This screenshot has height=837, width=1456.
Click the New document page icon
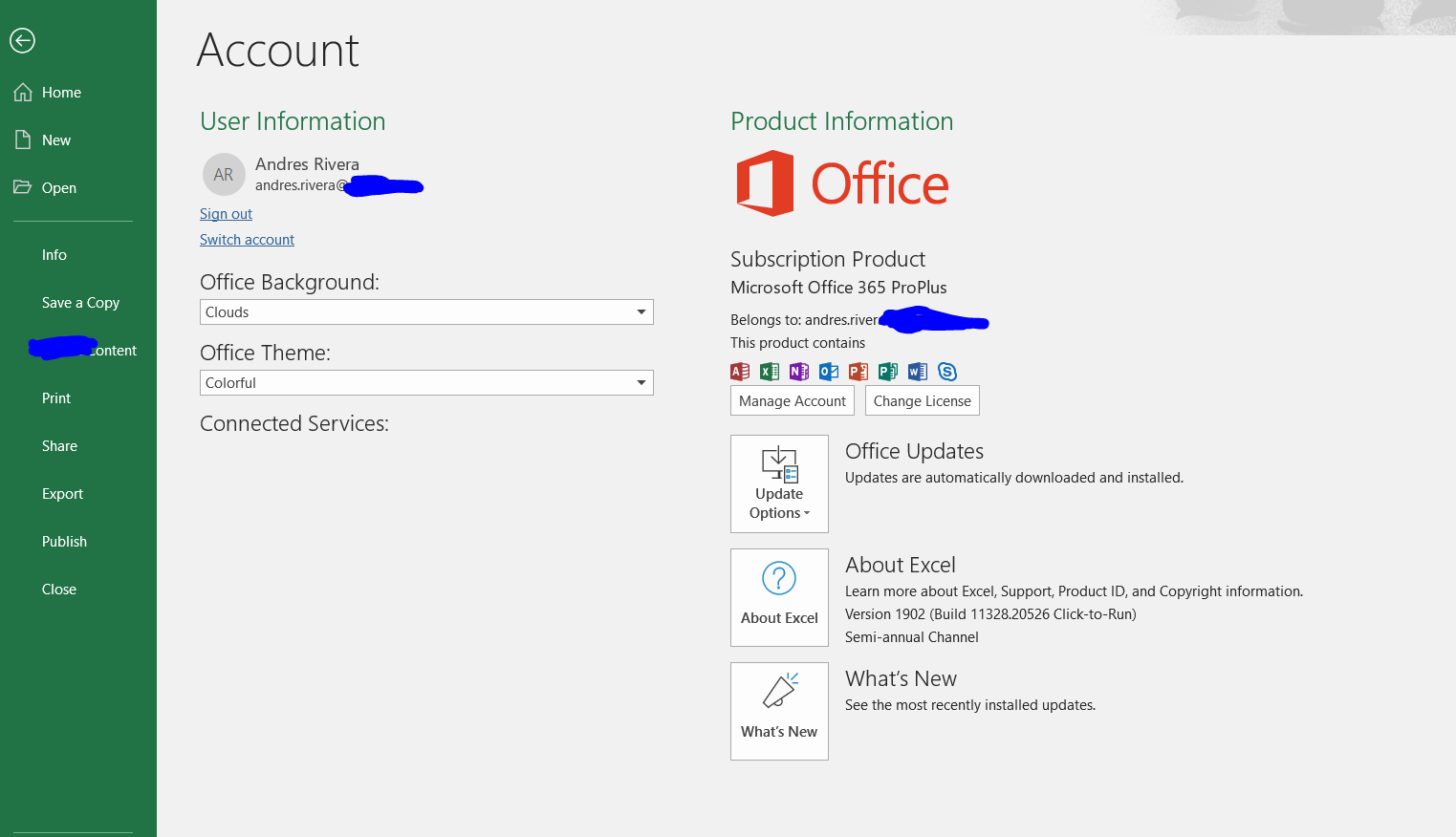23,140
